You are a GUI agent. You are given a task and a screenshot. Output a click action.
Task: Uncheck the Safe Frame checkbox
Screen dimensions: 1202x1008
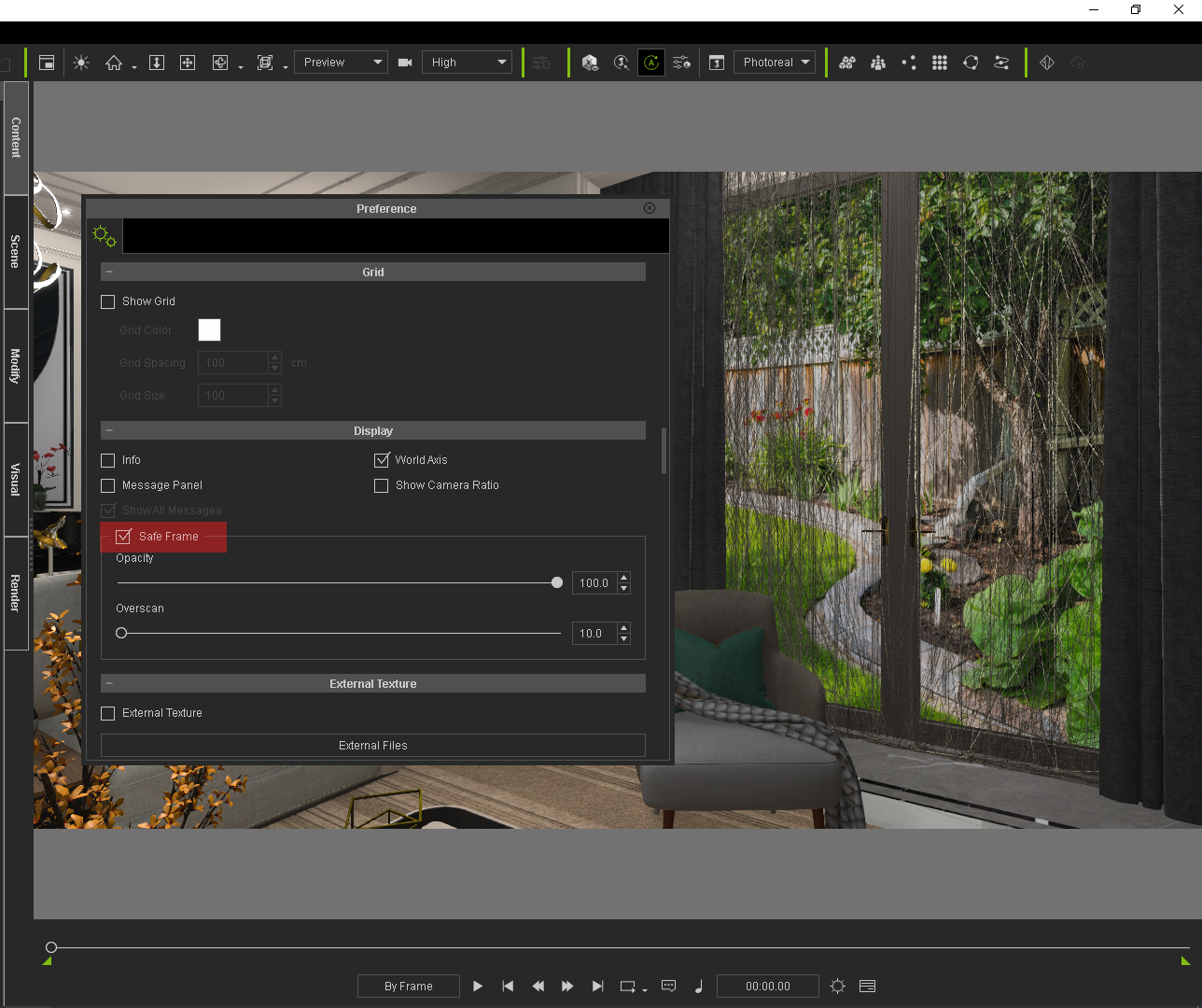[123, 537]
